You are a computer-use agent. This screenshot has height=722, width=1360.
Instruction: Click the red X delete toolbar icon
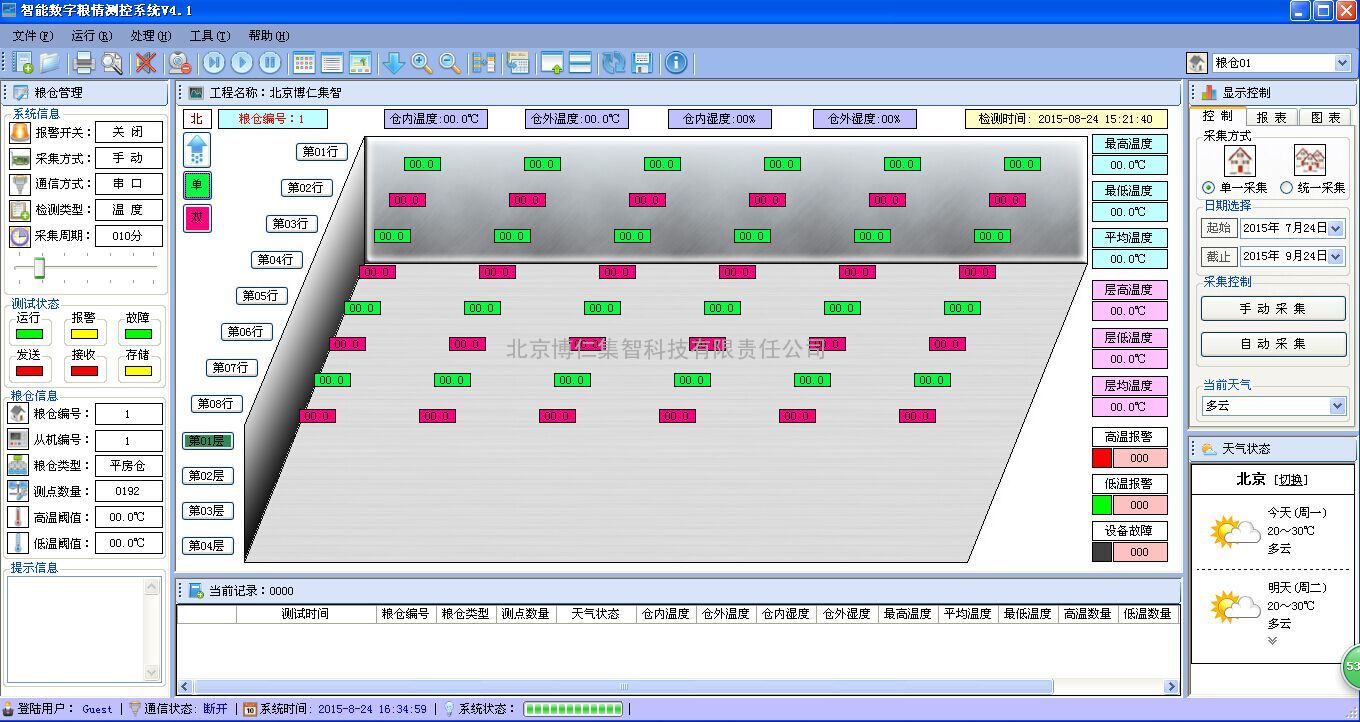(x=146, y=63)
